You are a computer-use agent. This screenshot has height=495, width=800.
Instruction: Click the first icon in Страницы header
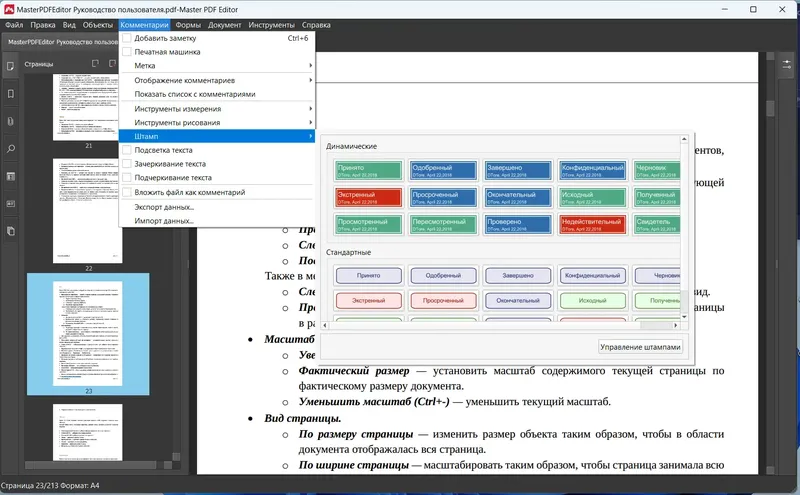[95, 63]
